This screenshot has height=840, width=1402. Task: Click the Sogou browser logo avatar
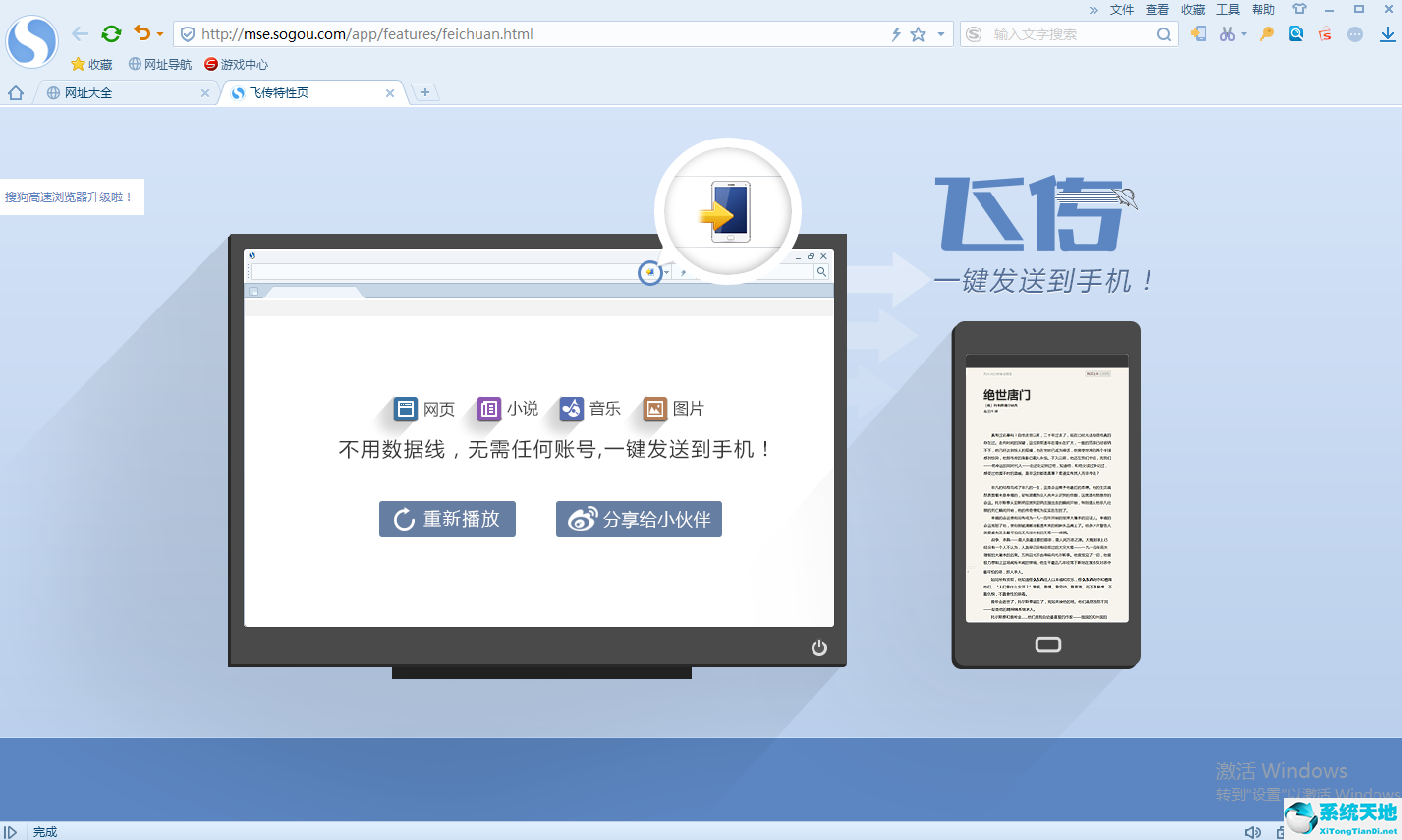click(x=31, y=42)
